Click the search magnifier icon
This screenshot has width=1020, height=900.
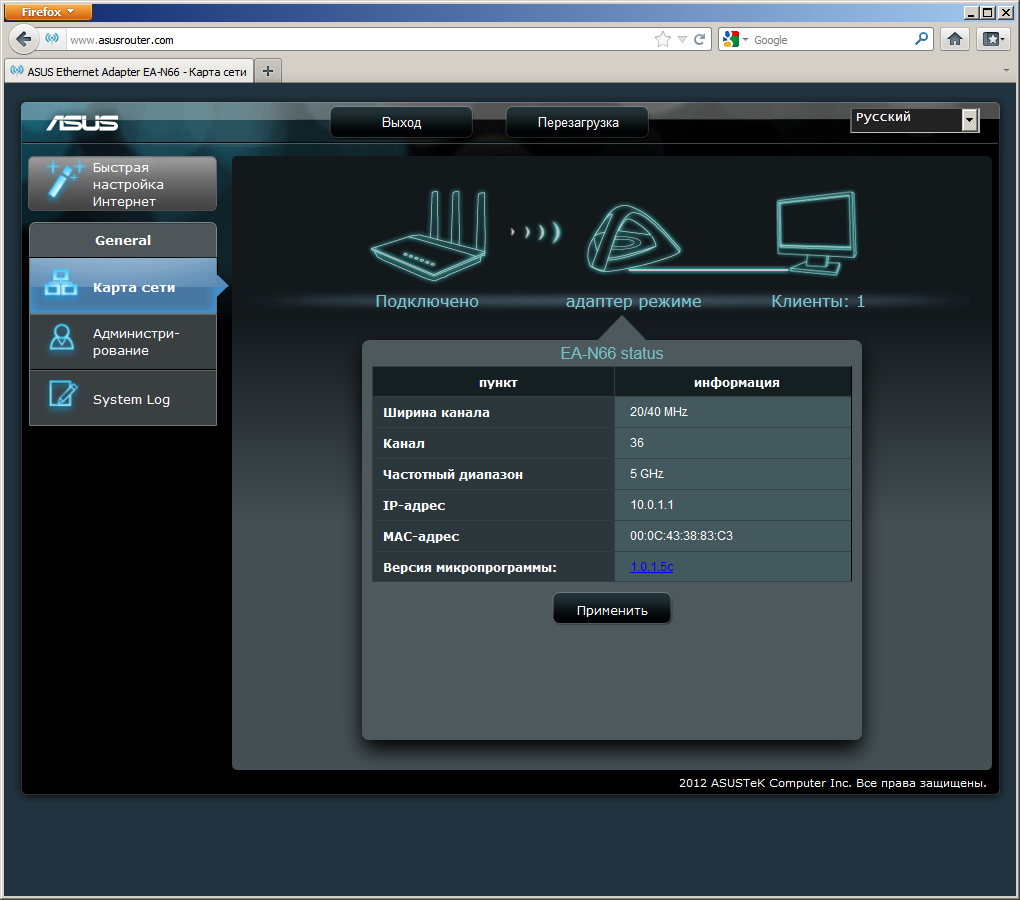click(921, 39)
